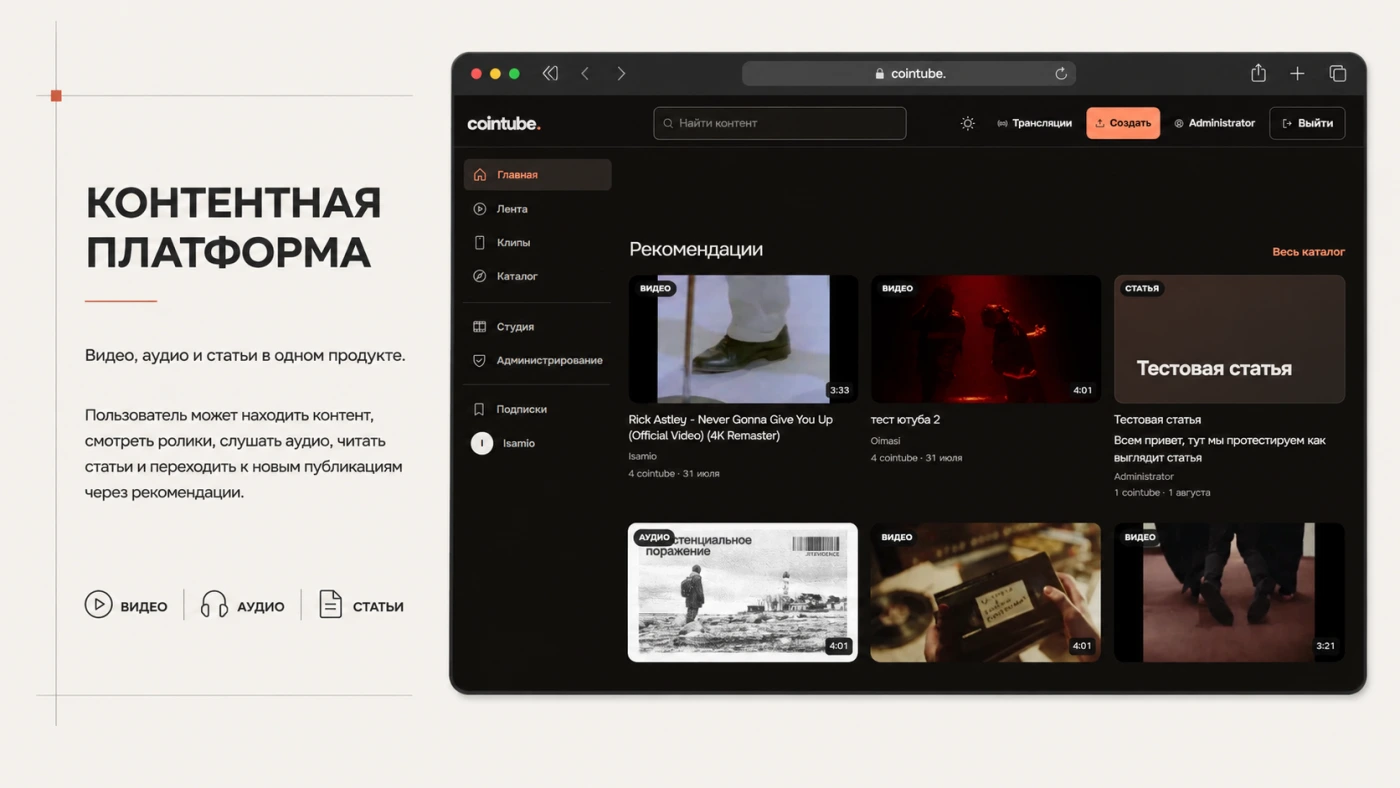1400x788 pixels.
Task: Click the АУДИО headphones icon on slide
Action: tap(214, 604)
